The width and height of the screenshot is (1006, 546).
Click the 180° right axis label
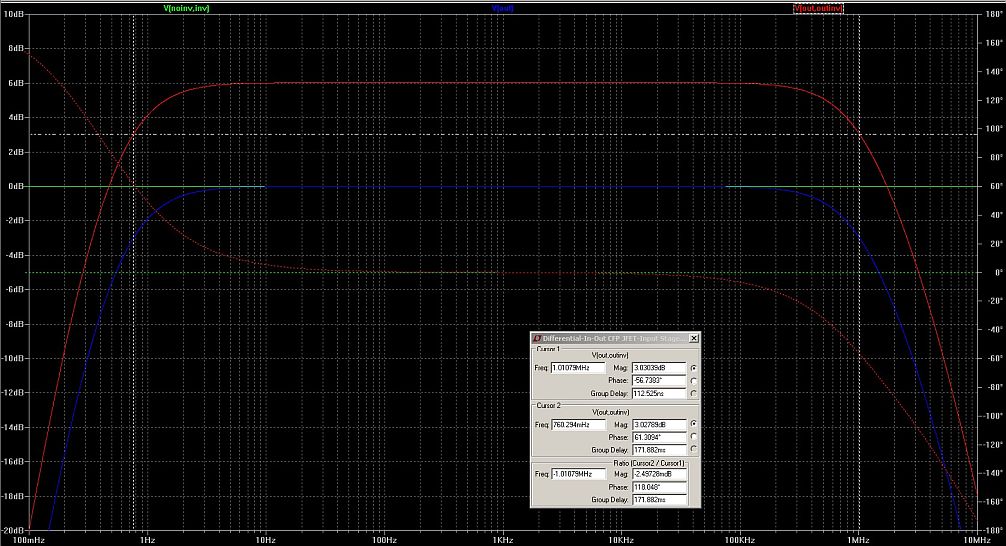pyautogui.click(x=994, y=14)
